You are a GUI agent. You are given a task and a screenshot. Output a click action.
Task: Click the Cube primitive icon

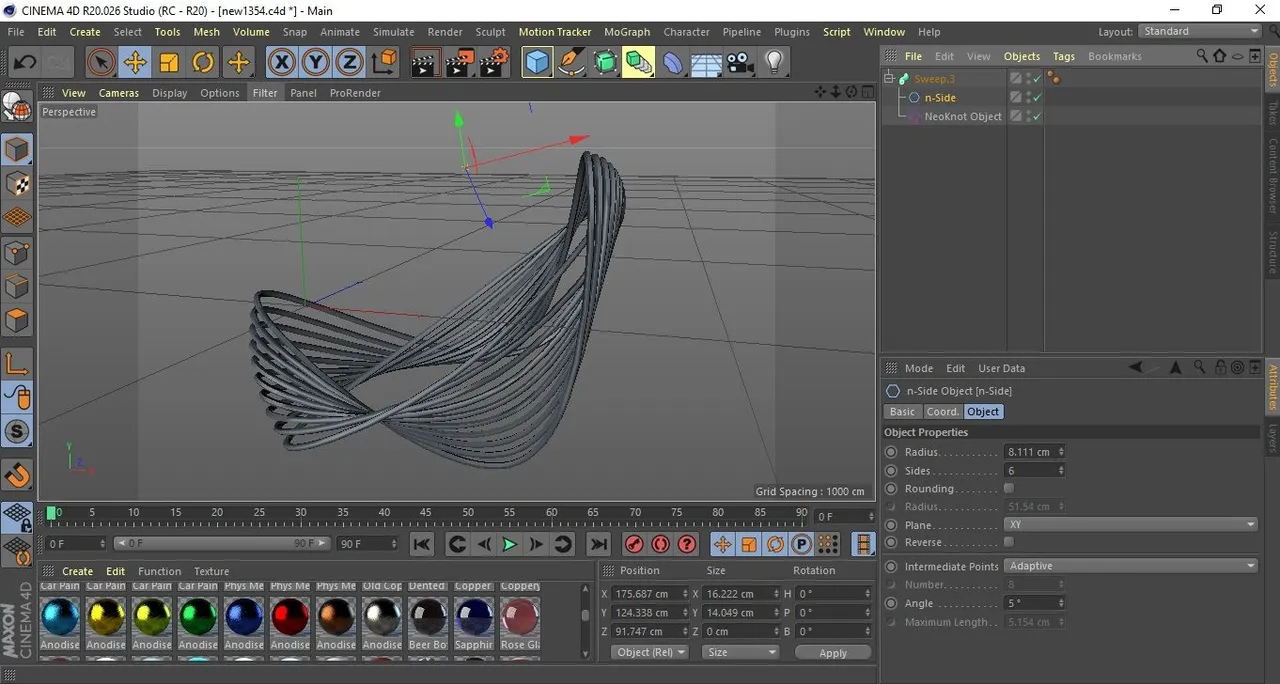[538, 63]
